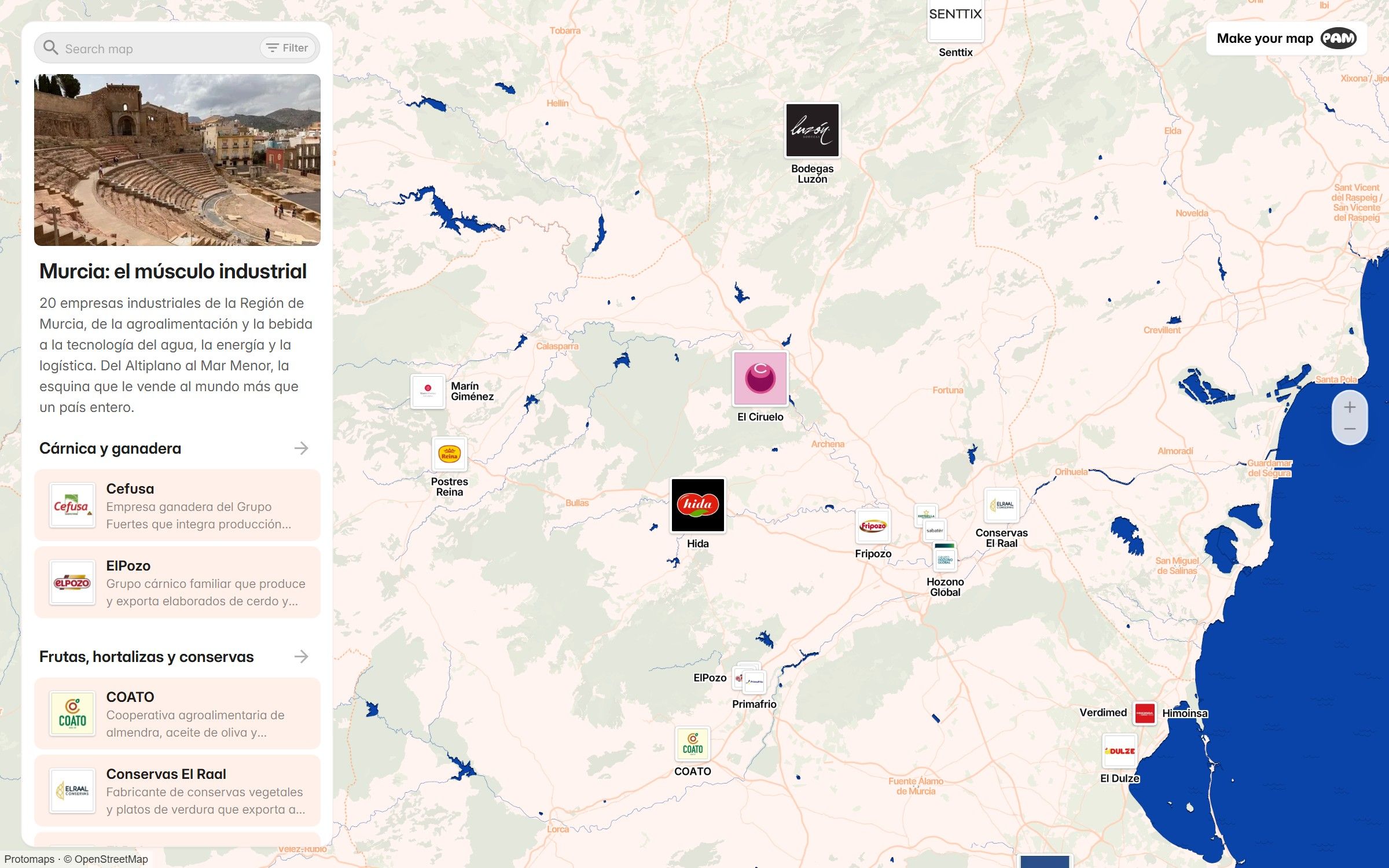Click the Crevillent town label
Image resolution: width=1389 pixels, height=868 pixels.
[x=1162, y=330]
